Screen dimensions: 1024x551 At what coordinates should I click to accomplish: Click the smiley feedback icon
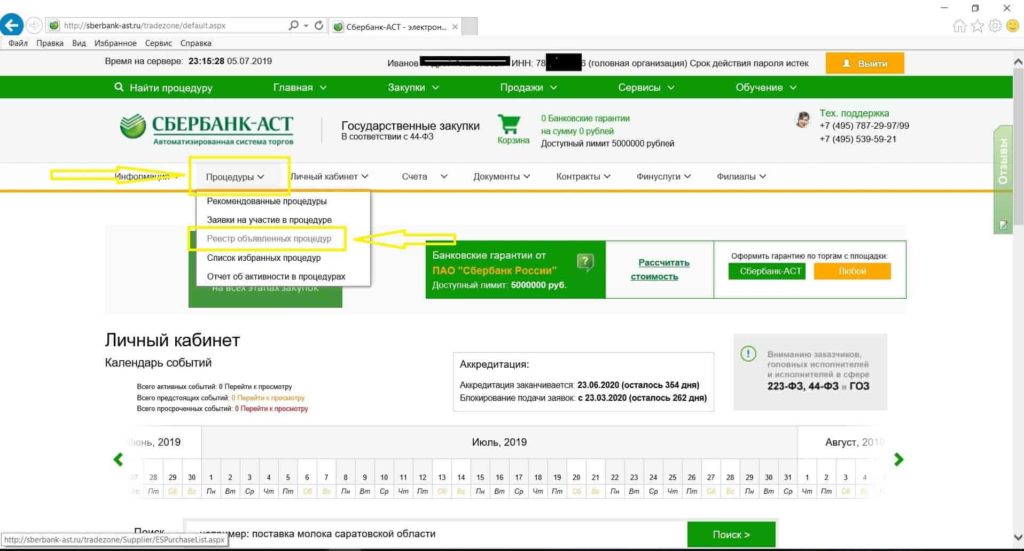(1013, 25)
